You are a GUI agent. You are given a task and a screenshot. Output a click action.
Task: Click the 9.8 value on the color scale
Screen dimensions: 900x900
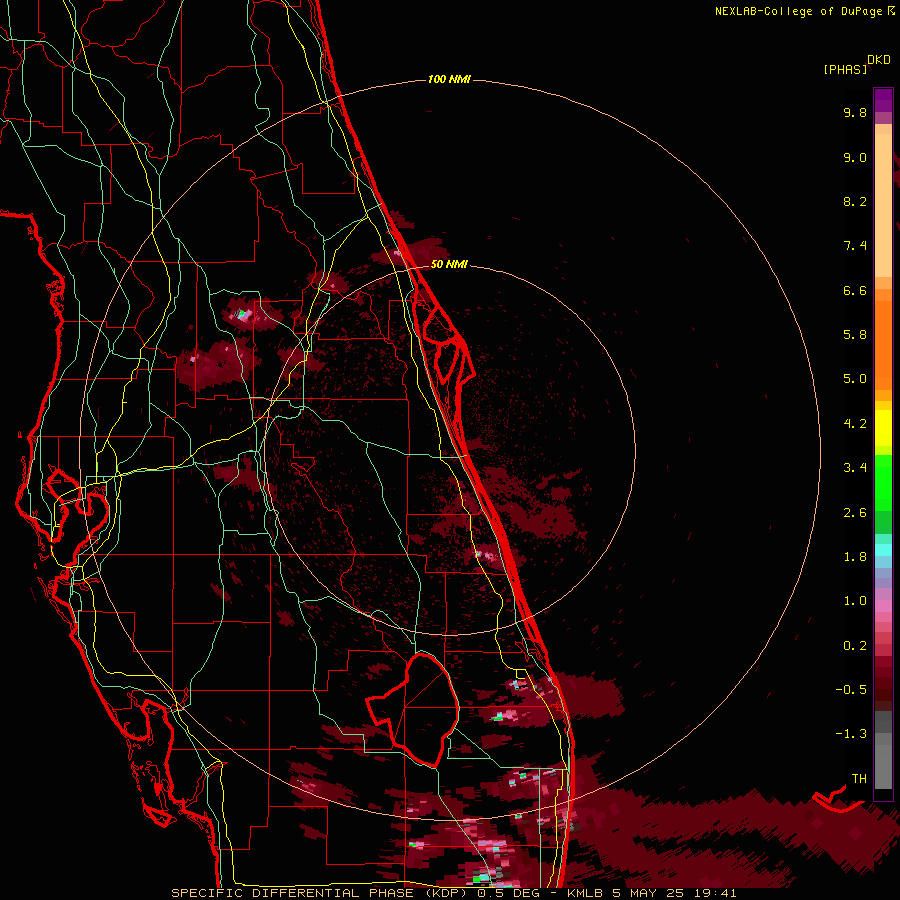tap(855, 112)
